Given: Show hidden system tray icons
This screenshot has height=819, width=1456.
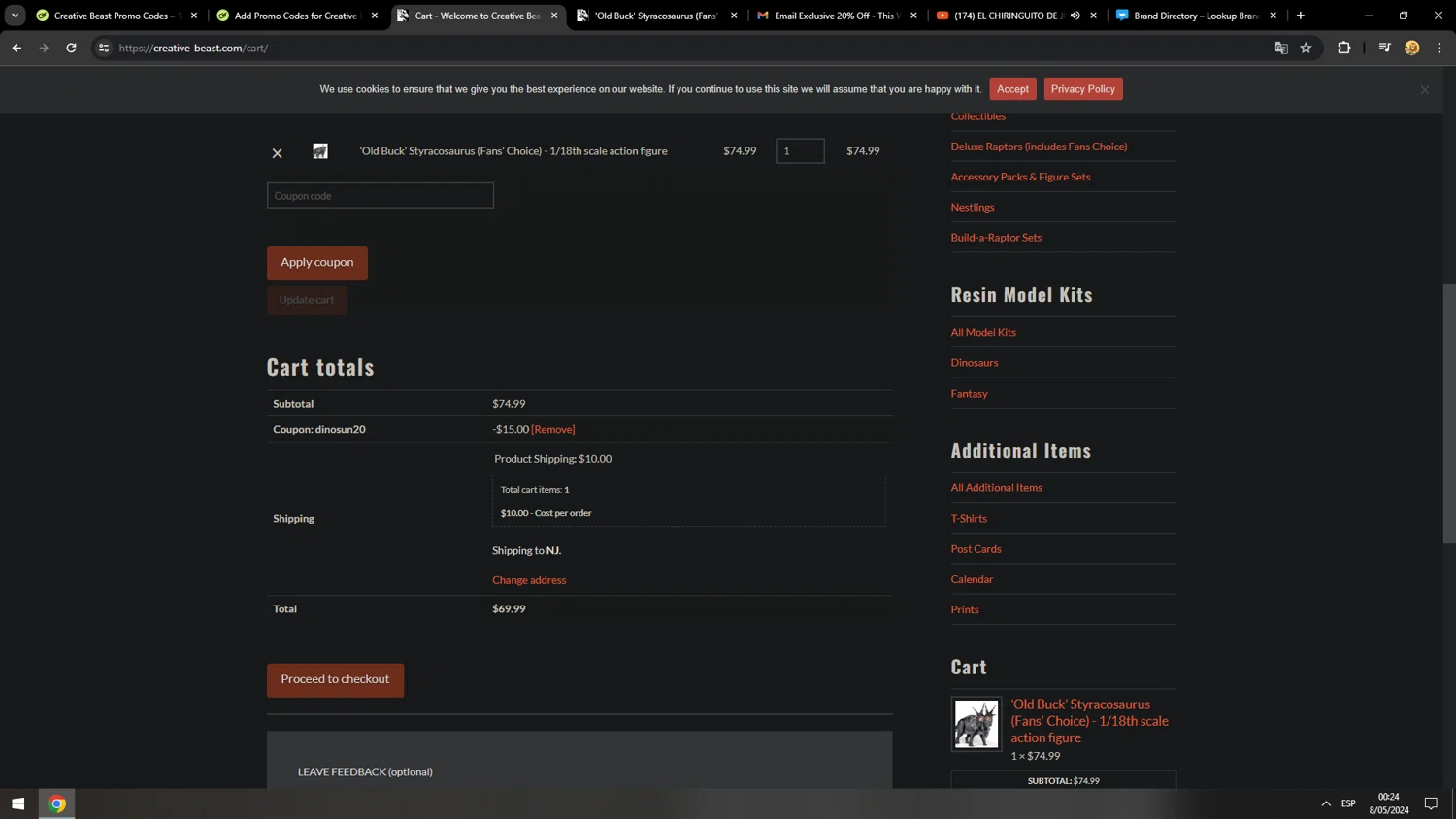Looking at the screenshot, I should (x=1326, y=803).
